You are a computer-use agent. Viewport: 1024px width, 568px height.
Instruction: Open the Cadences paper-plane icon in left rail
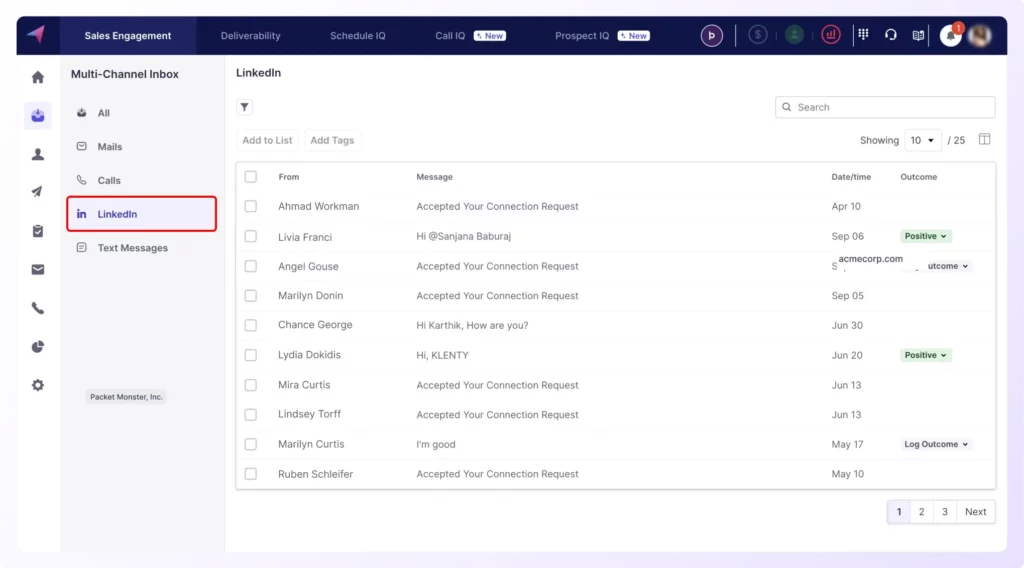[x=38, y=192]
